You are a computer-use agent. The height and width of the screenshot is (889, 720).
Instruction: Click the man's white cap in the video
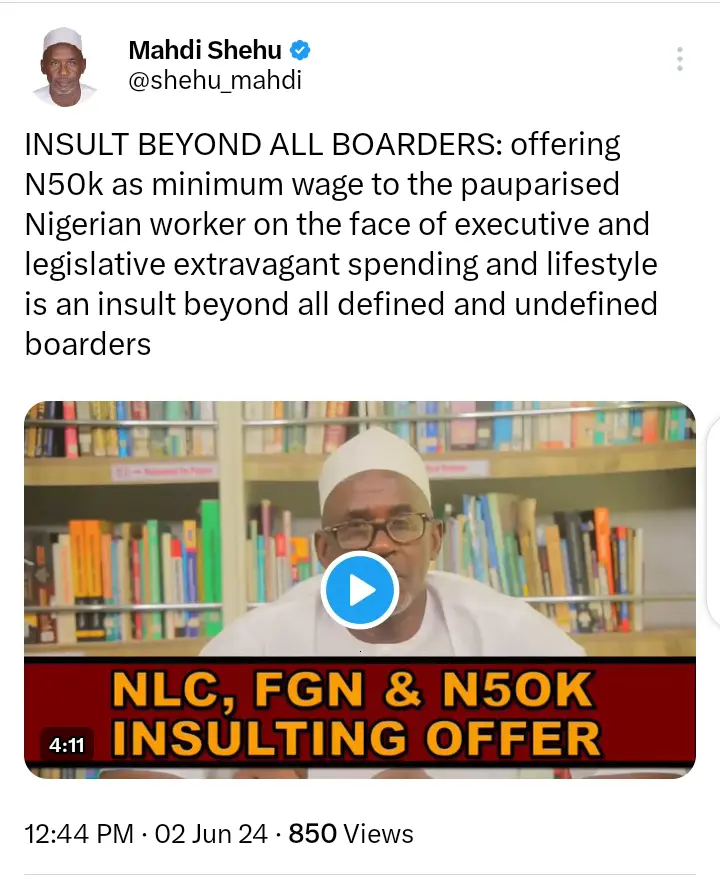[x=374, y=465]
